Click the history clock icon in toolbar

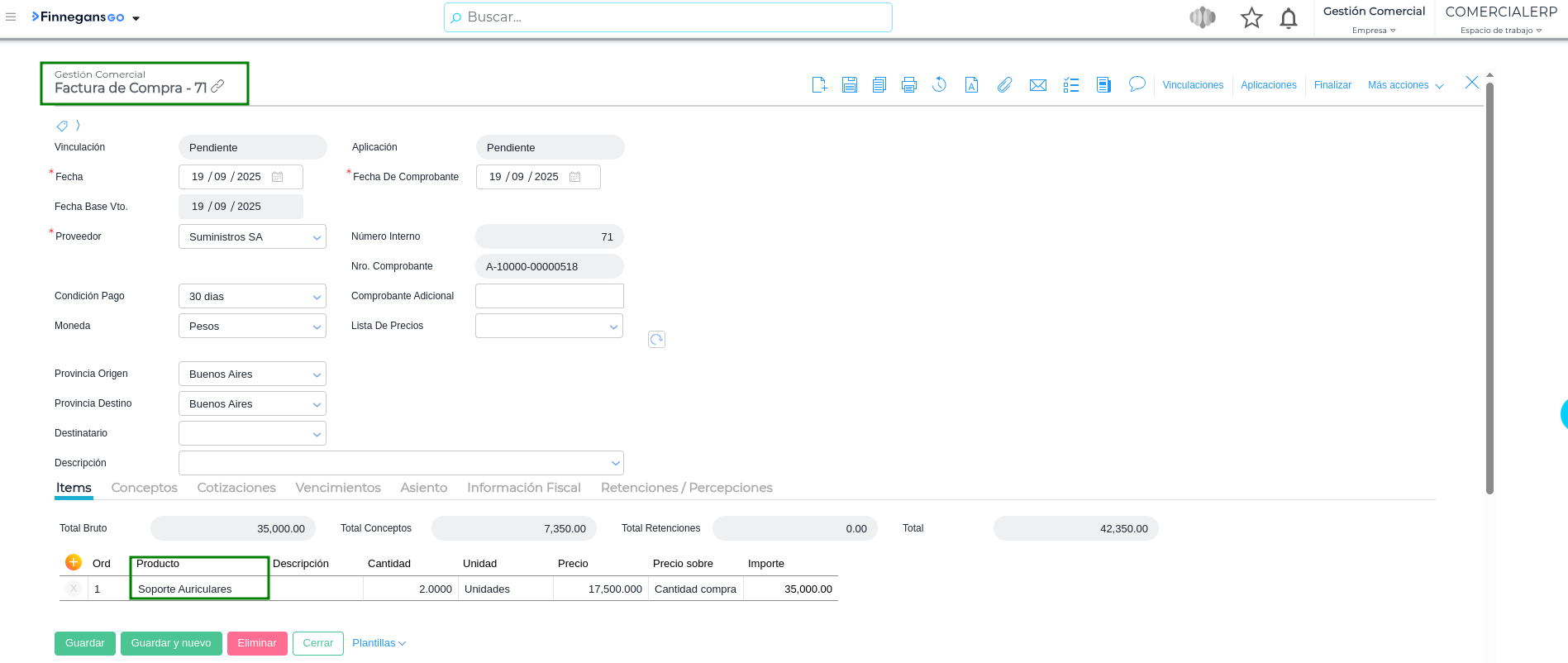[939, 84]
